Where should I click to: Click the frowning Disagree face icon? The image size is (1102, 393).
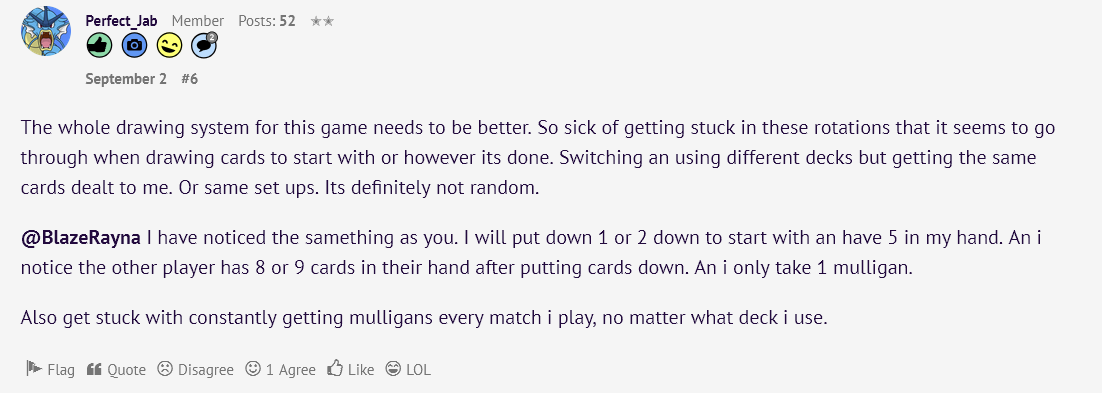(x=165, y=368)
